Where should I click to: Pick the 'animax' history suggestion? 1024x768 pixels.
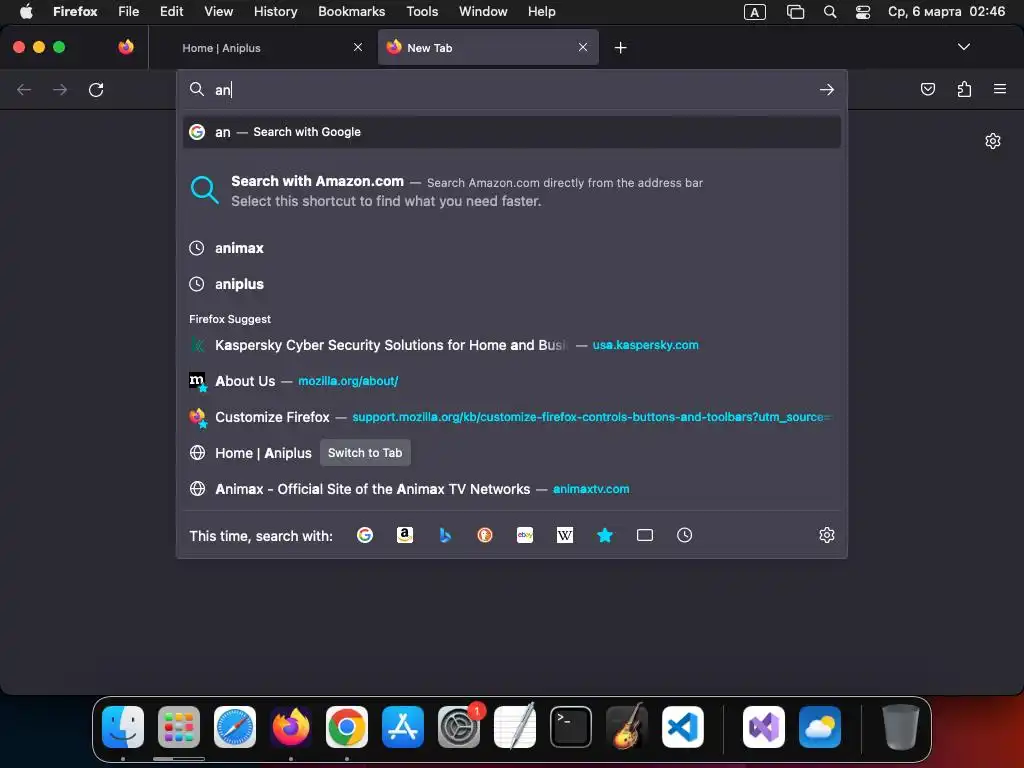coord(512,248)
